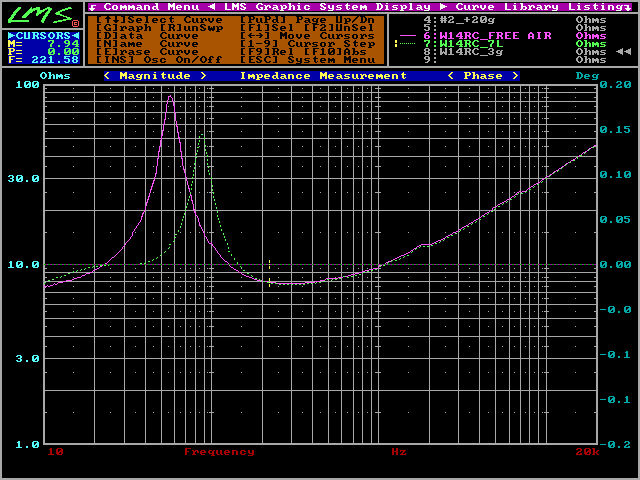The image size is (640, 480).
Task: Click the 30.0 ohm axis value
Action: coord(23,179)
